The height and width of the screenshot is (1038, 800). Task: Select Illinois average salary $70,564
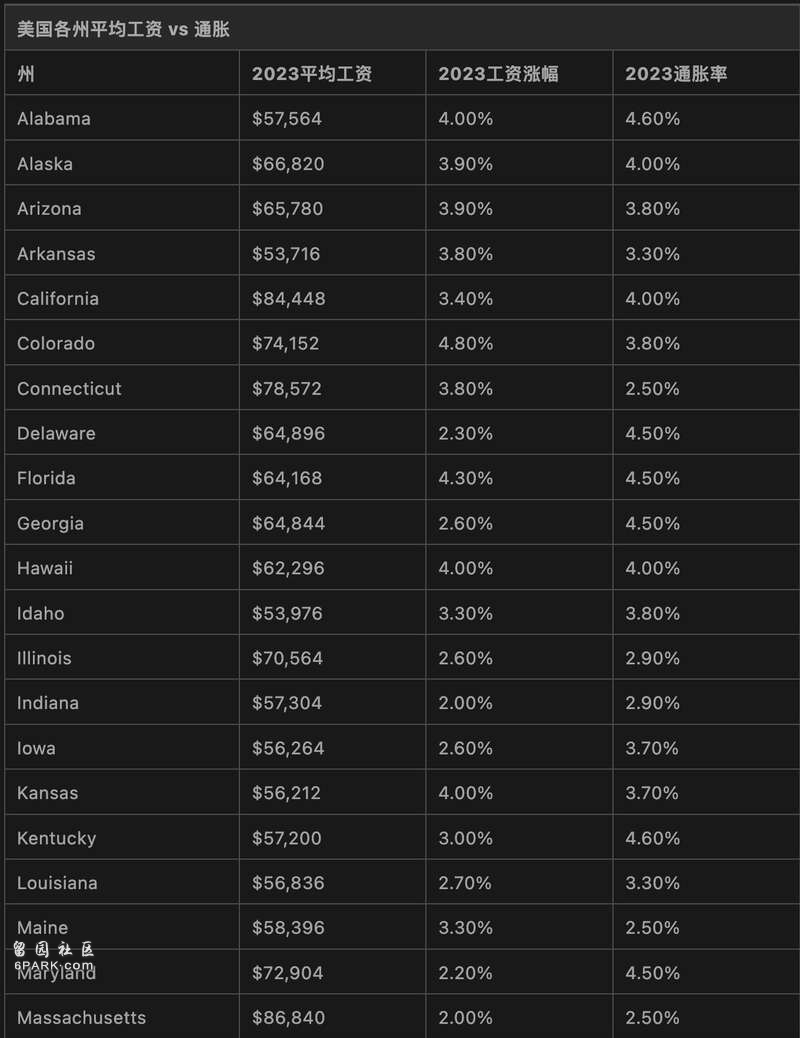(x=288, y=659)
